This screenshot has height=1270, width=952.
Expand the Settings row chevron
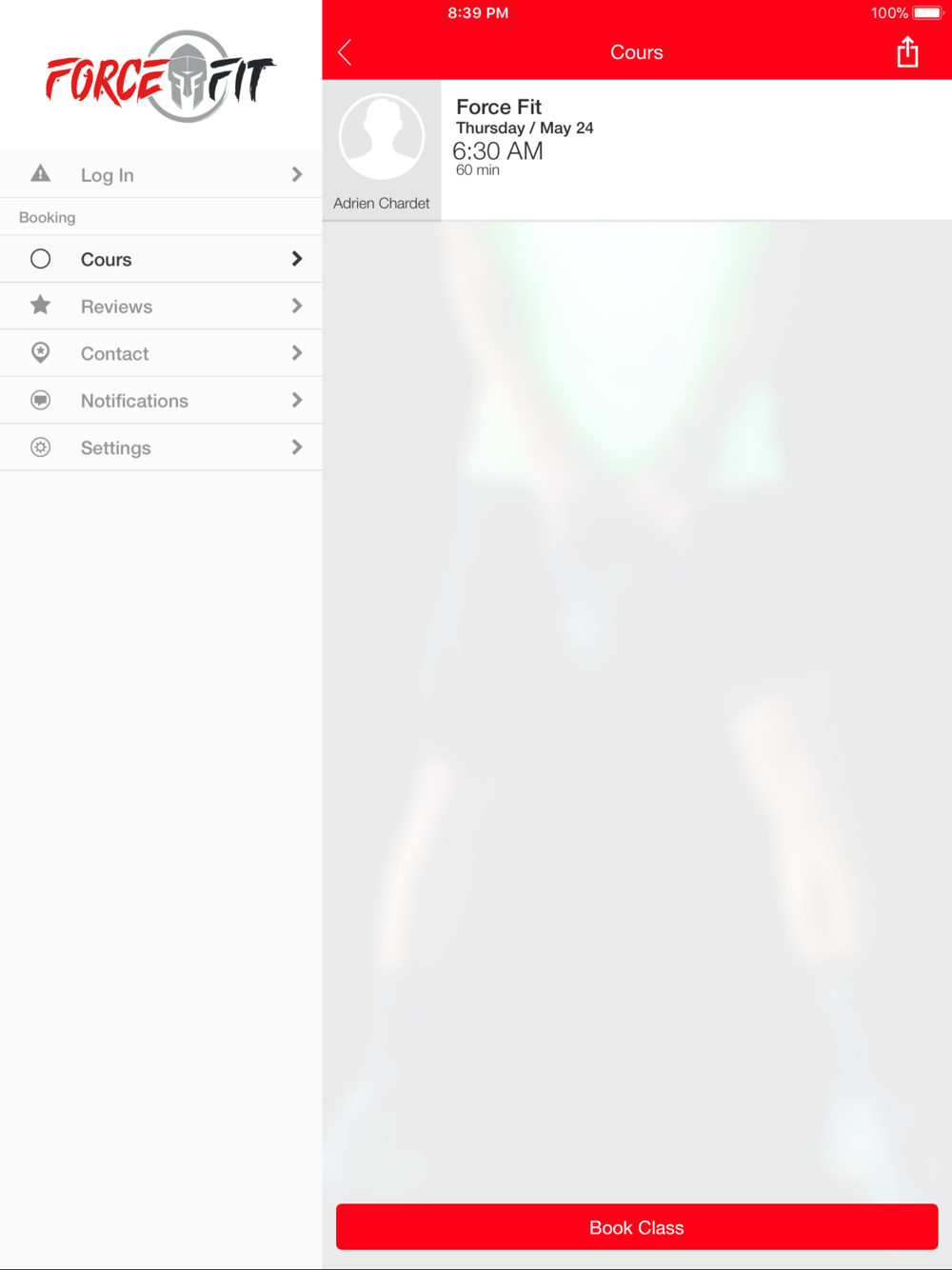coord(297,447)
